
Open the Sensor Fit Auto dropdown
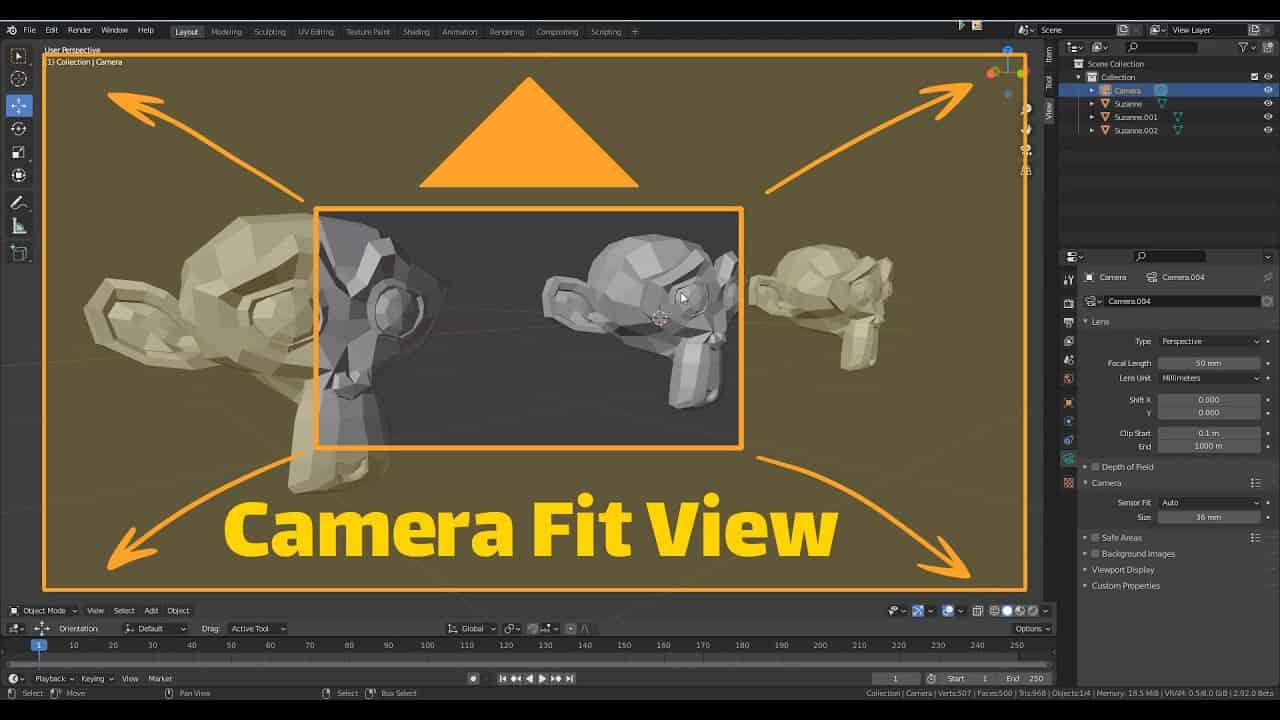(1210, 502)
